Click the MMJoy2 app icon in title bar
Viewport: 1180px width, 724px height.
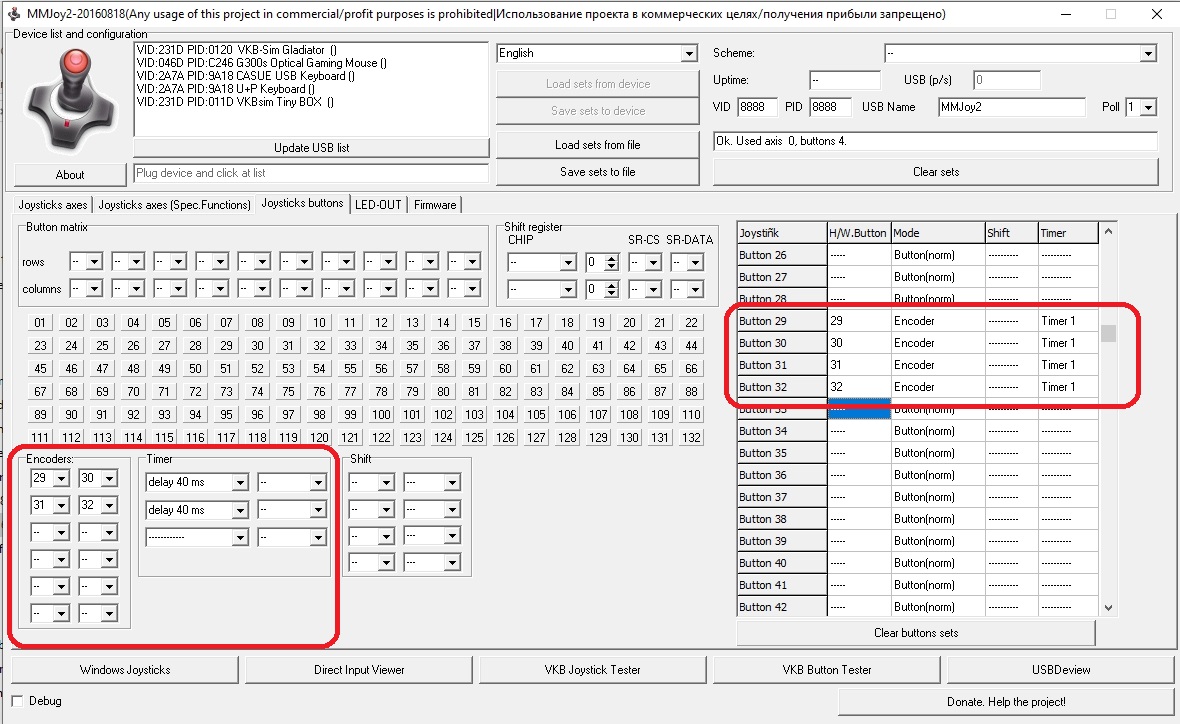tap(14, 14)
